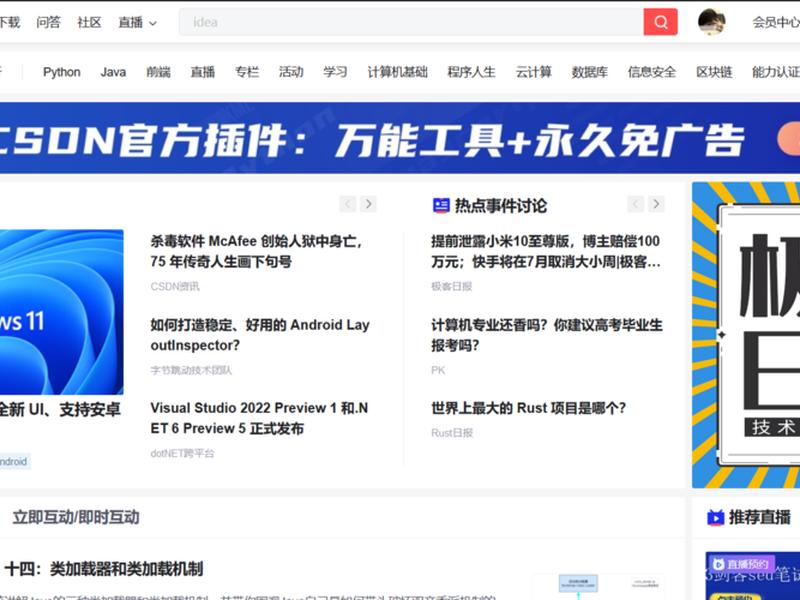Click the 推荐直播 heading text
Screen dimensions: 800x600
click(x=760, y=517)
